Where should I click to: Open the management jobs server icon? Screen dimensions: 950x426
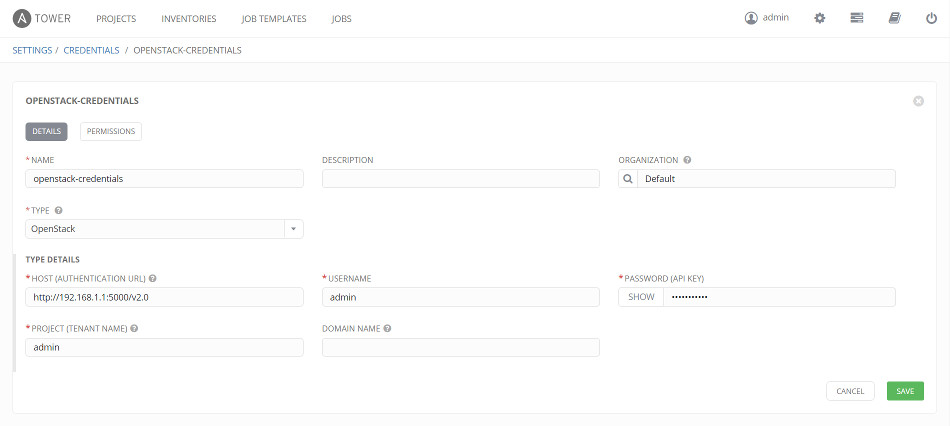[x=857, y=18]
